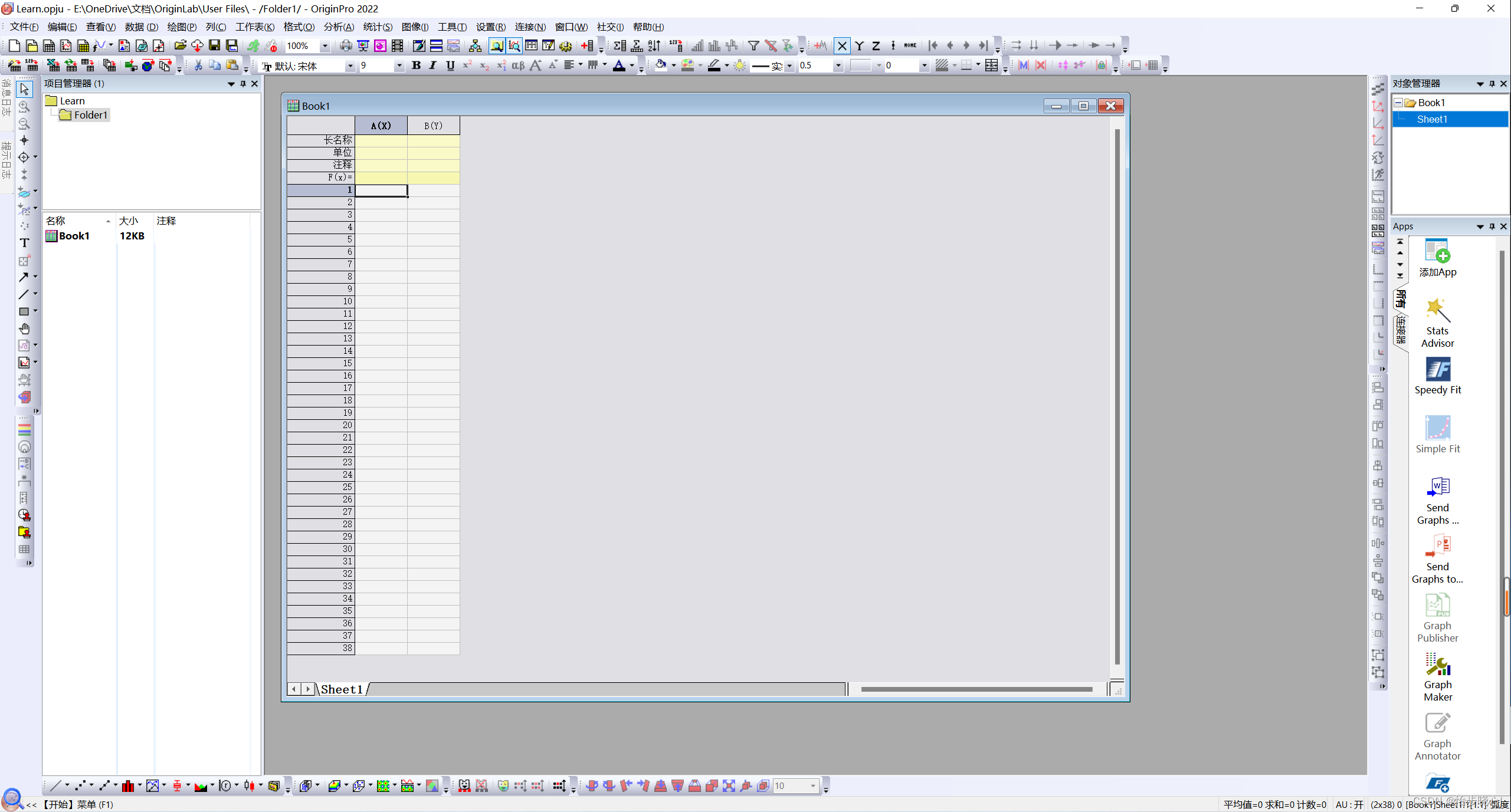Expand the Folder1 tree item

91,114
